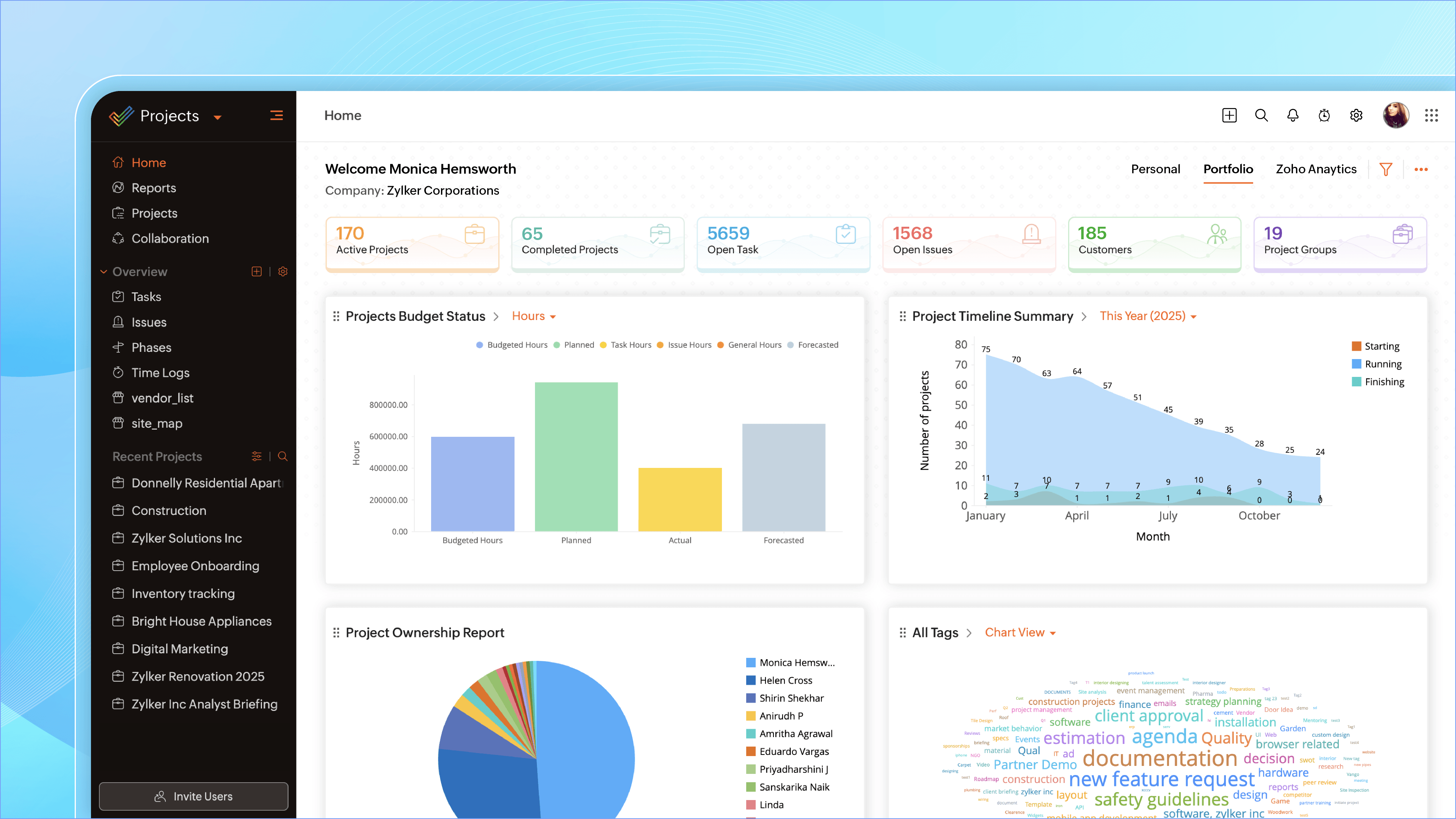Open the search icon next to Recent Projects

[282, 456]
